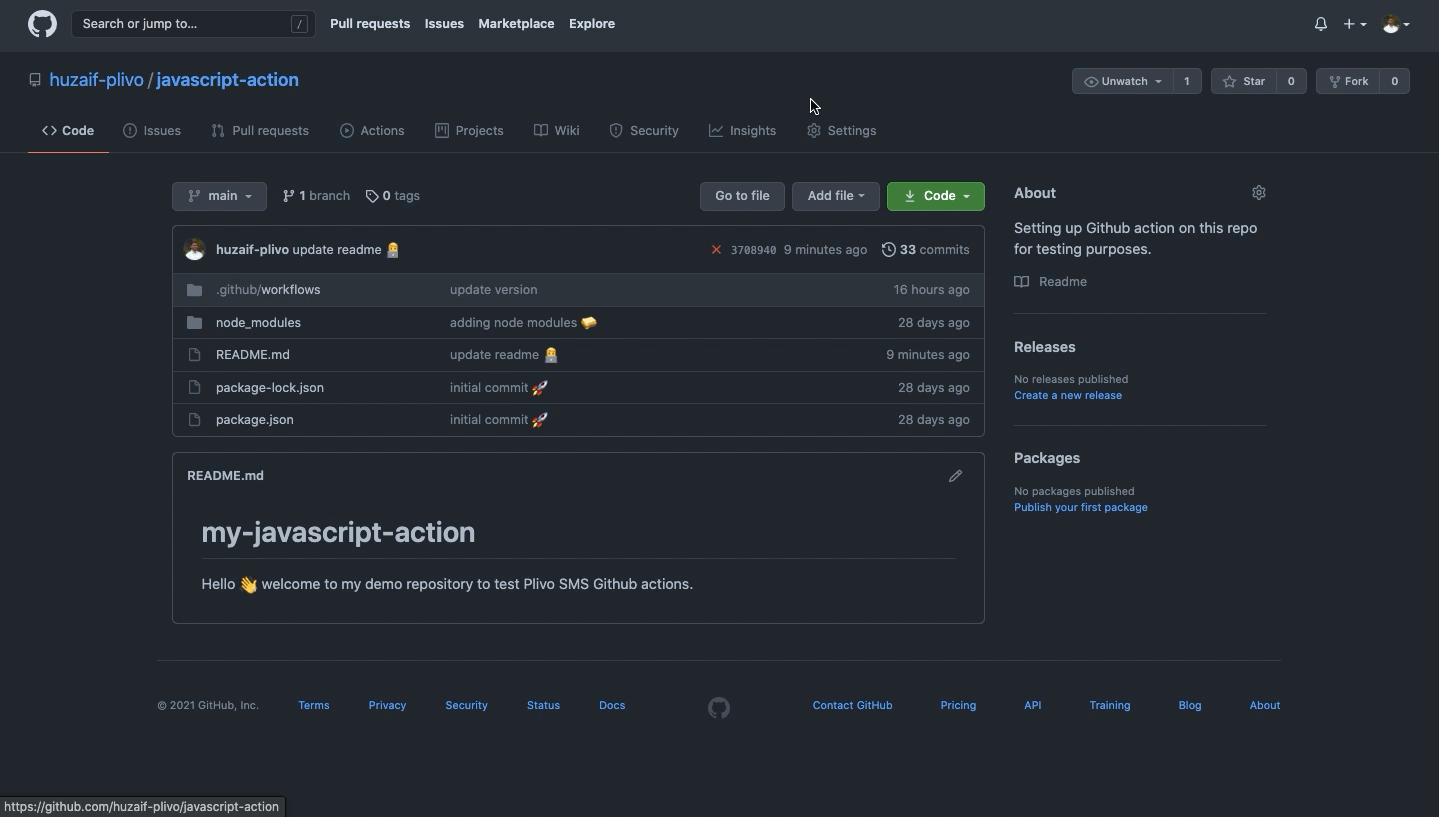Switch to the Code tab

[68, 131]
